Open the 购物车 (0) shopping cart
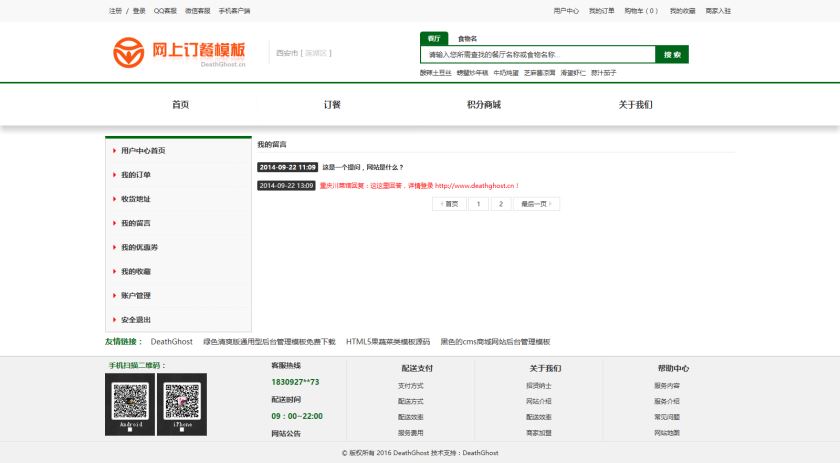Screen dimensions: 840x463 (641, 11)
